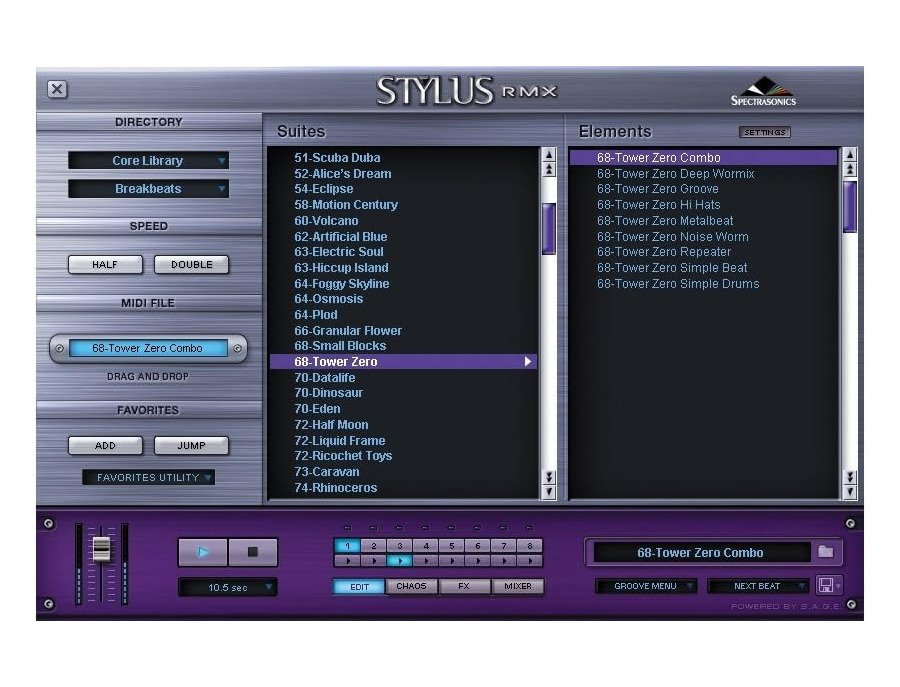The image size is (900, 687).
Task: Click the MIDI file 68-Tower Zero Combo field
Action: click(x=148, y=348)
